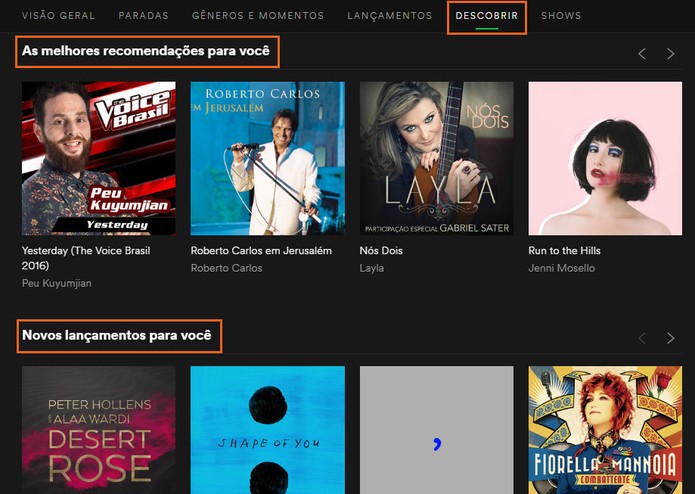Click the title Yesterday (The Voice Brasil 2016)
Screen dimensions: 695x494
86,258
